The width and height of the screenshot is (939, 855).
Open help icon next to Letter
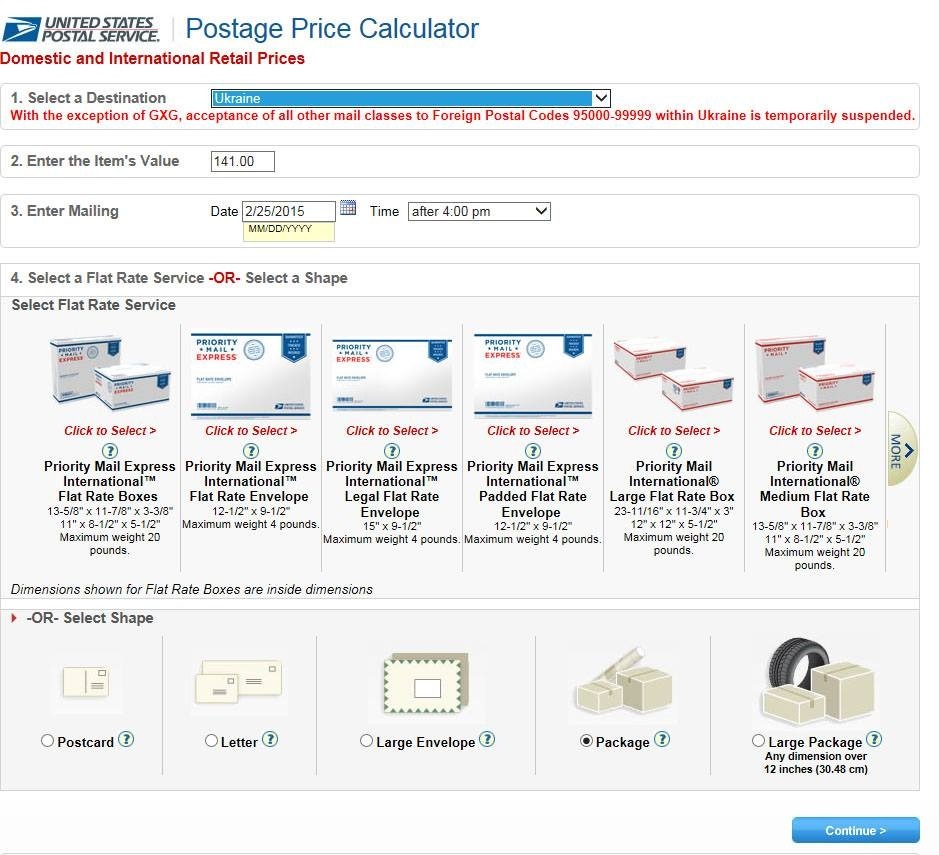click(270, 740)
